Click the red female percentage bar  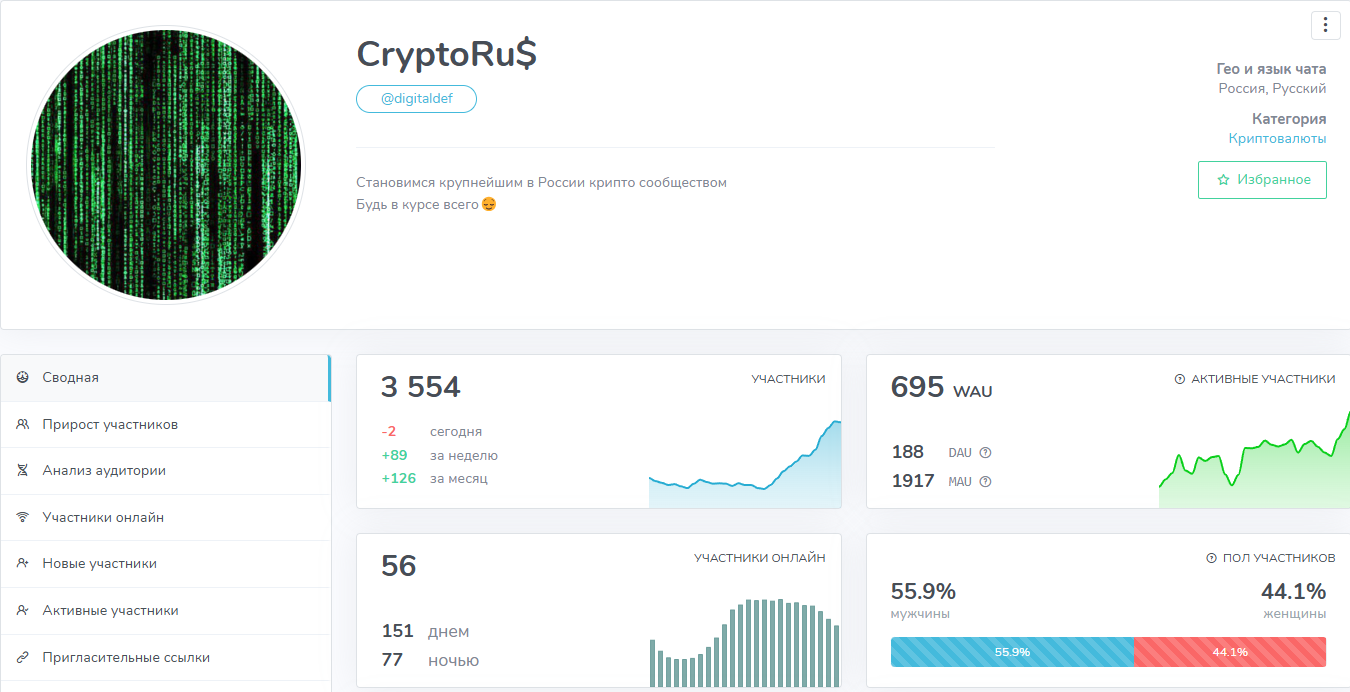coord(1229,652)
